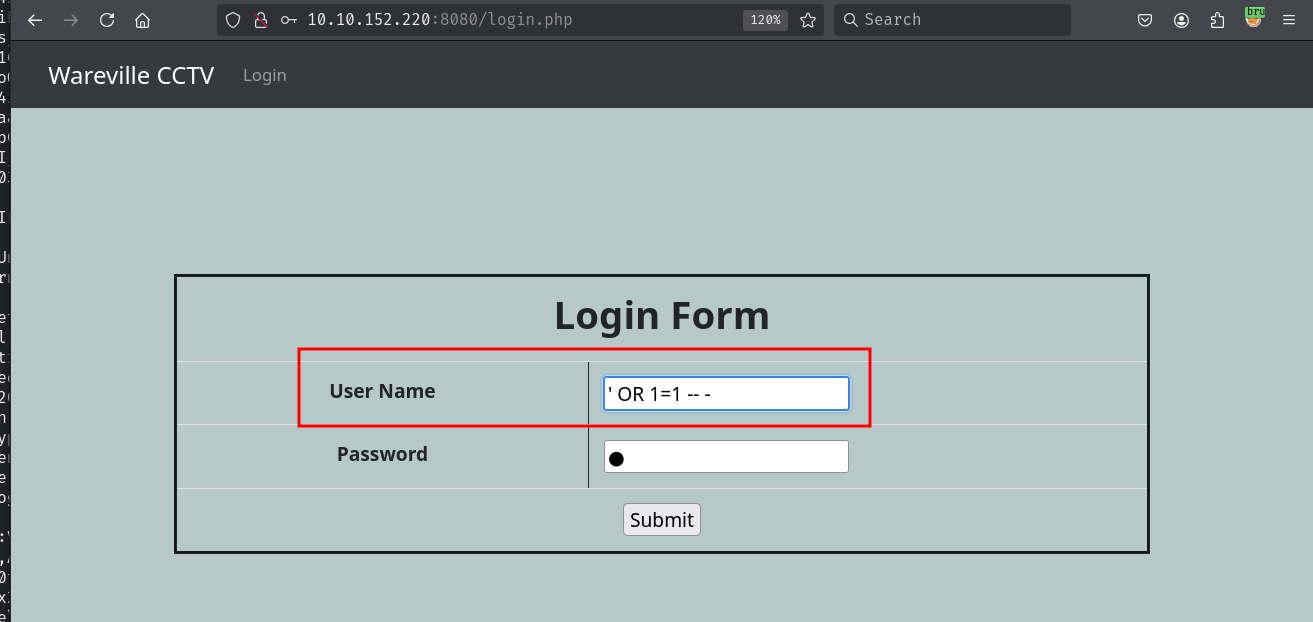Open the tracking protection shield icon
This screenshot has height=622, width=1313.
click(x=233, y=20)
